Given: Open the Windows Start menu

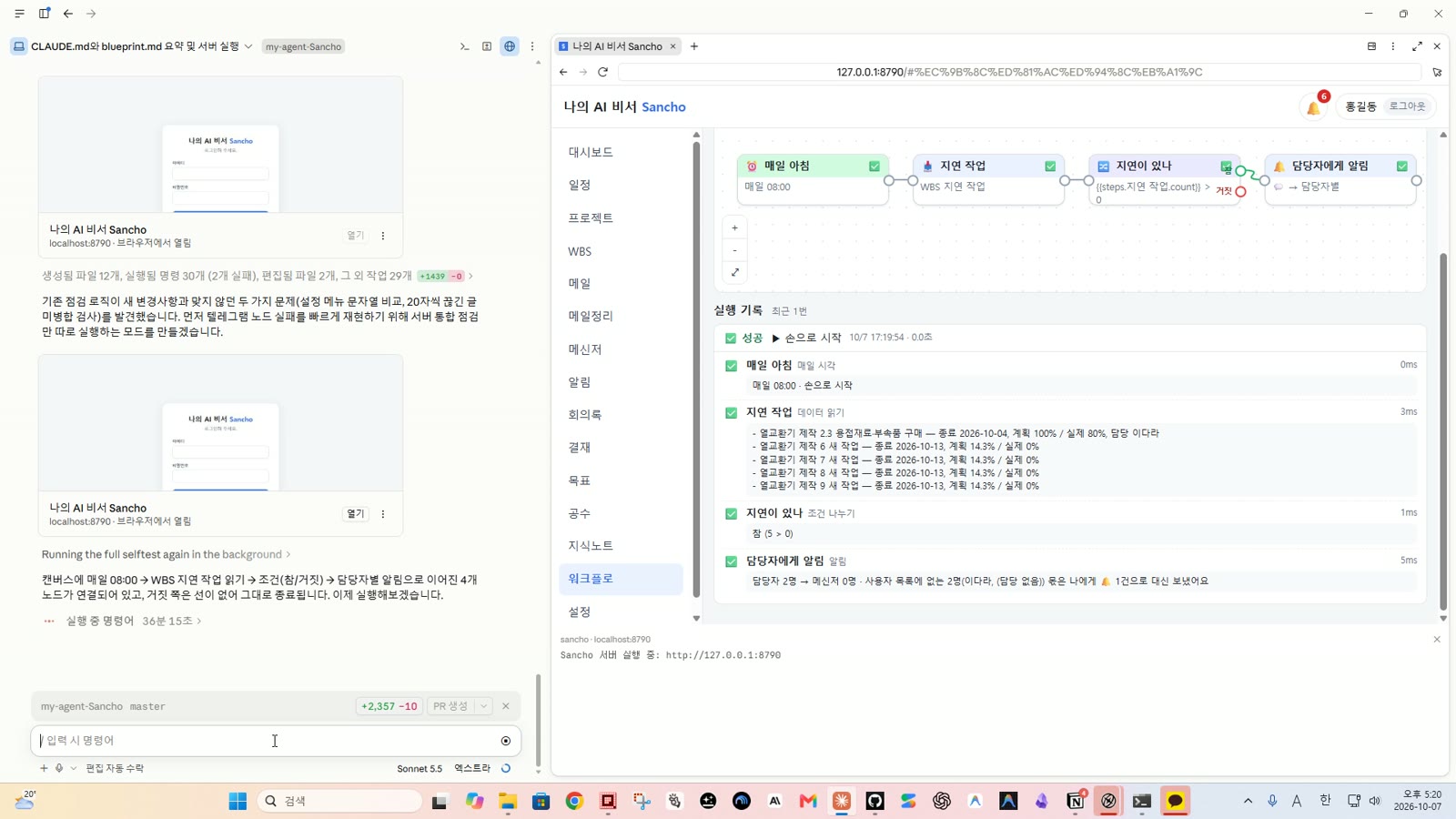Looking at the screenshot, I should (238, 801).
